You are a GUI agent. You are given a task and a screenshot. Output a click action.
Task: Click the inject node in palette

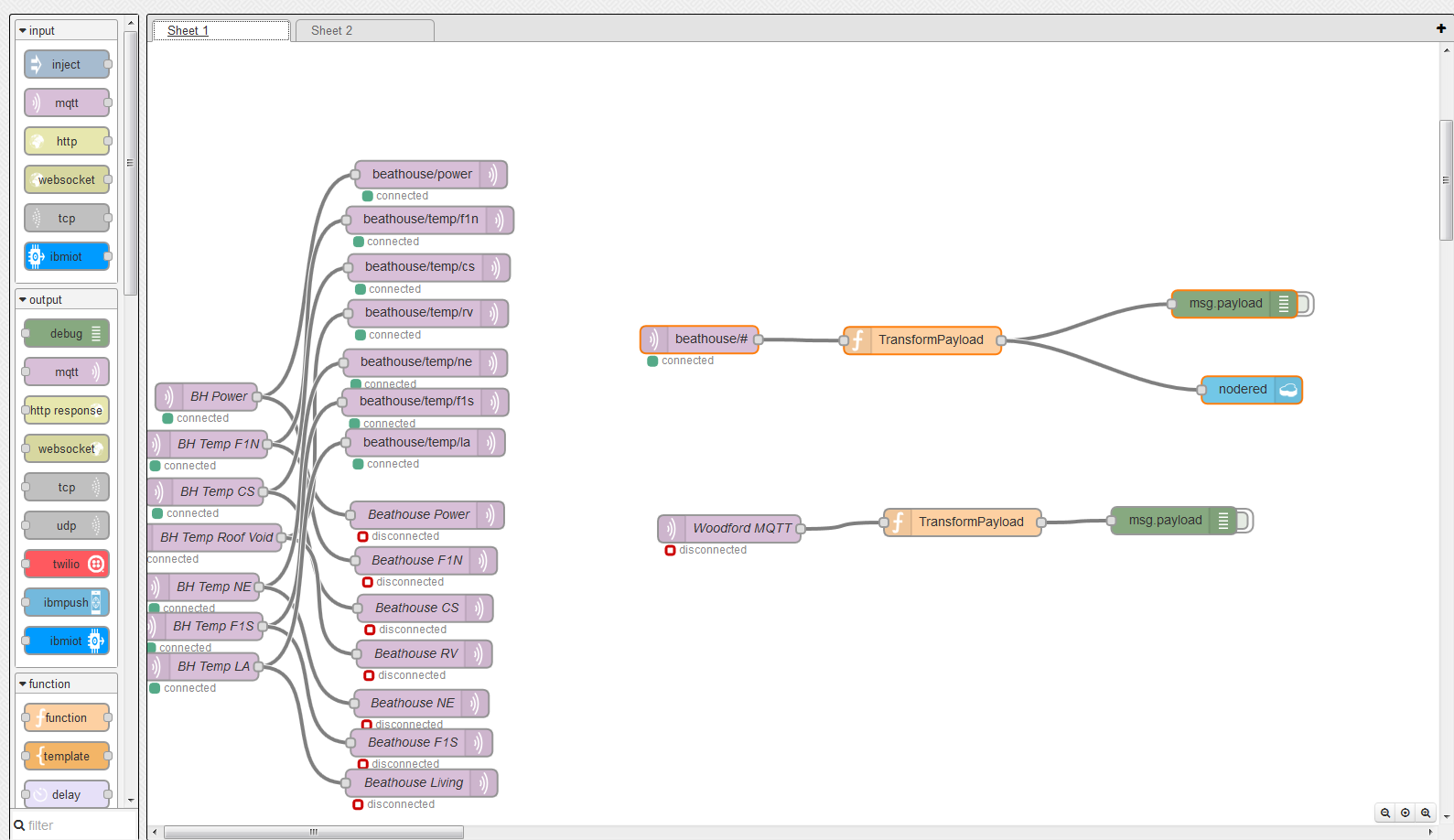coord(67,64)
